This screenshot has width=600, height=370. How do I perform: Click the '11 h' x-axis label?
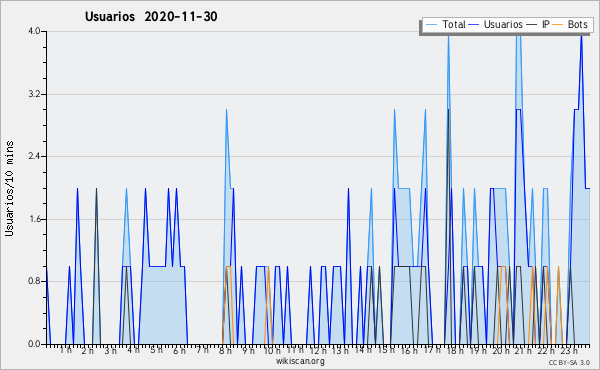tap(295, 350)
